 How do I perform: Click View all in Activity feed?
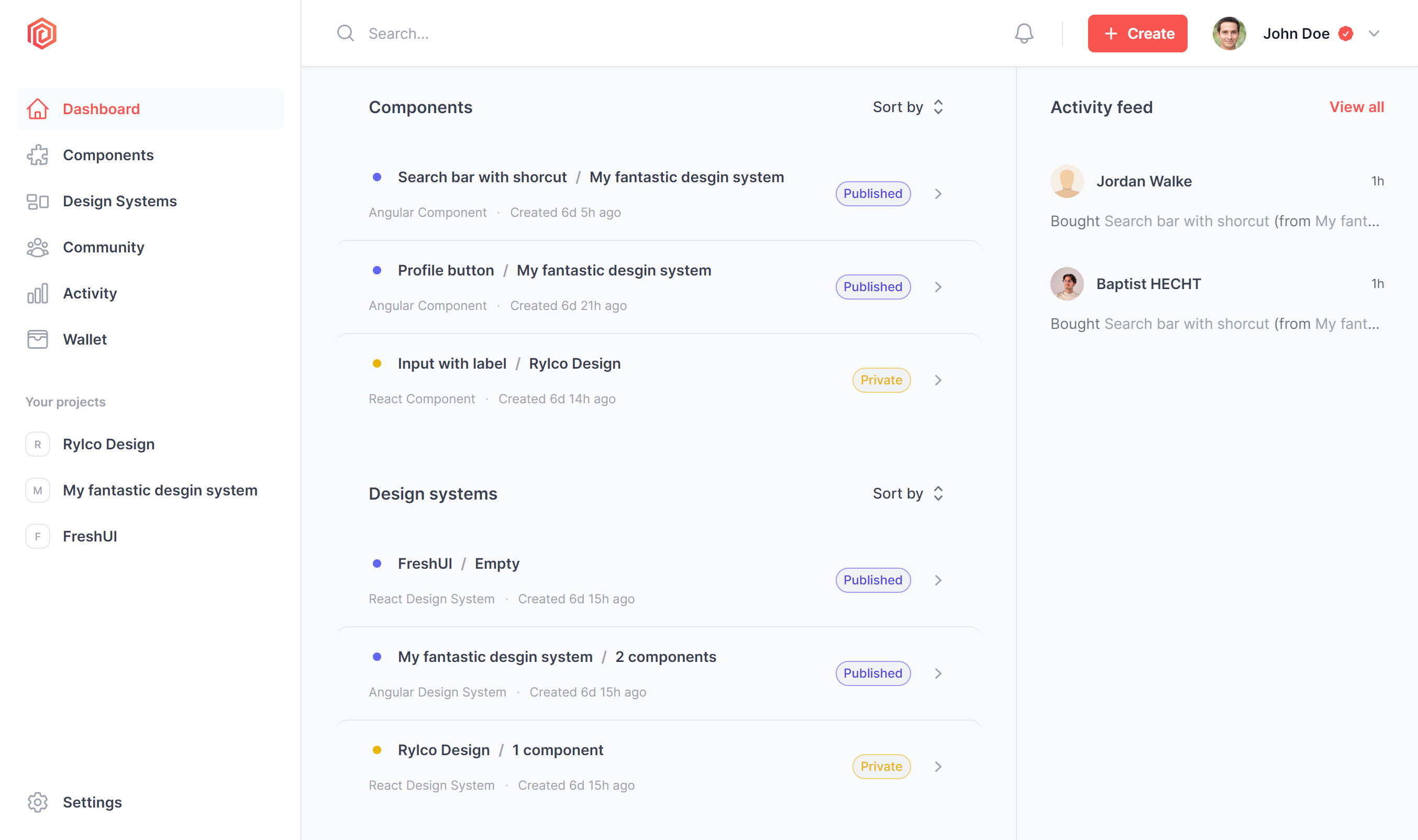tap(1357, 107)
